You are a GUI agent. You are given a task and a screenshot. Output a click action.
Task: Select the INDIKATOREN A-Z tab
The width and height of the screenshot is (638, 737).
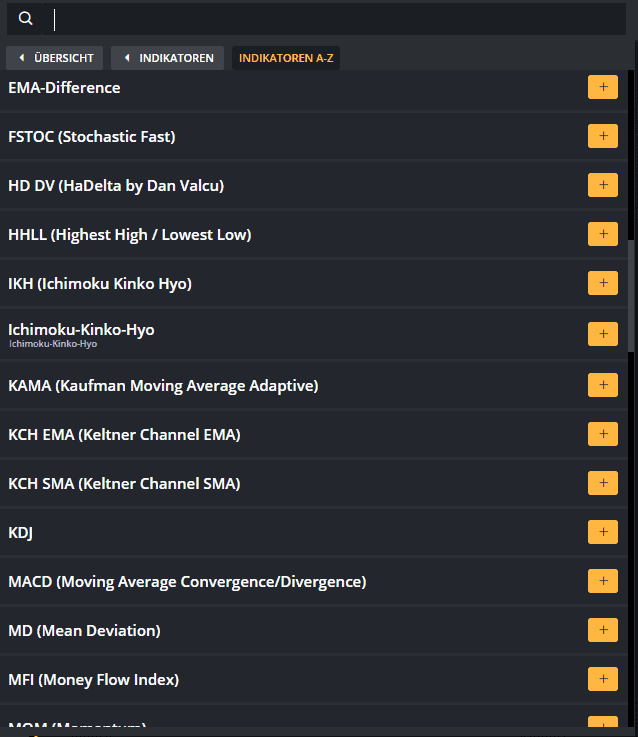pos(286,58)
